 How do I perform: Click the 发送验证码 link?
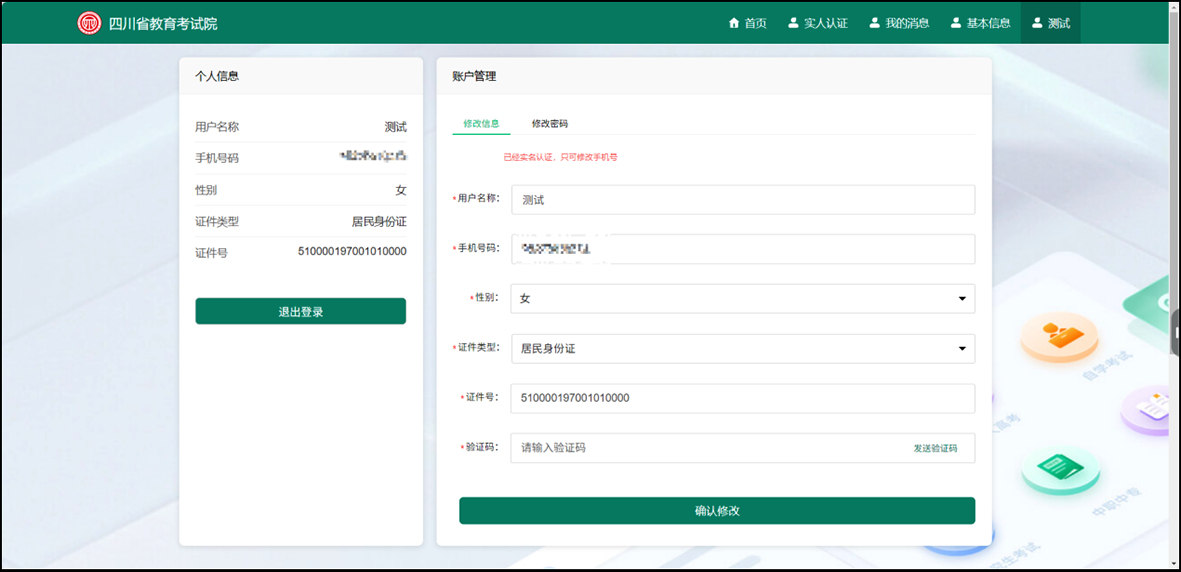coord(934,448)
